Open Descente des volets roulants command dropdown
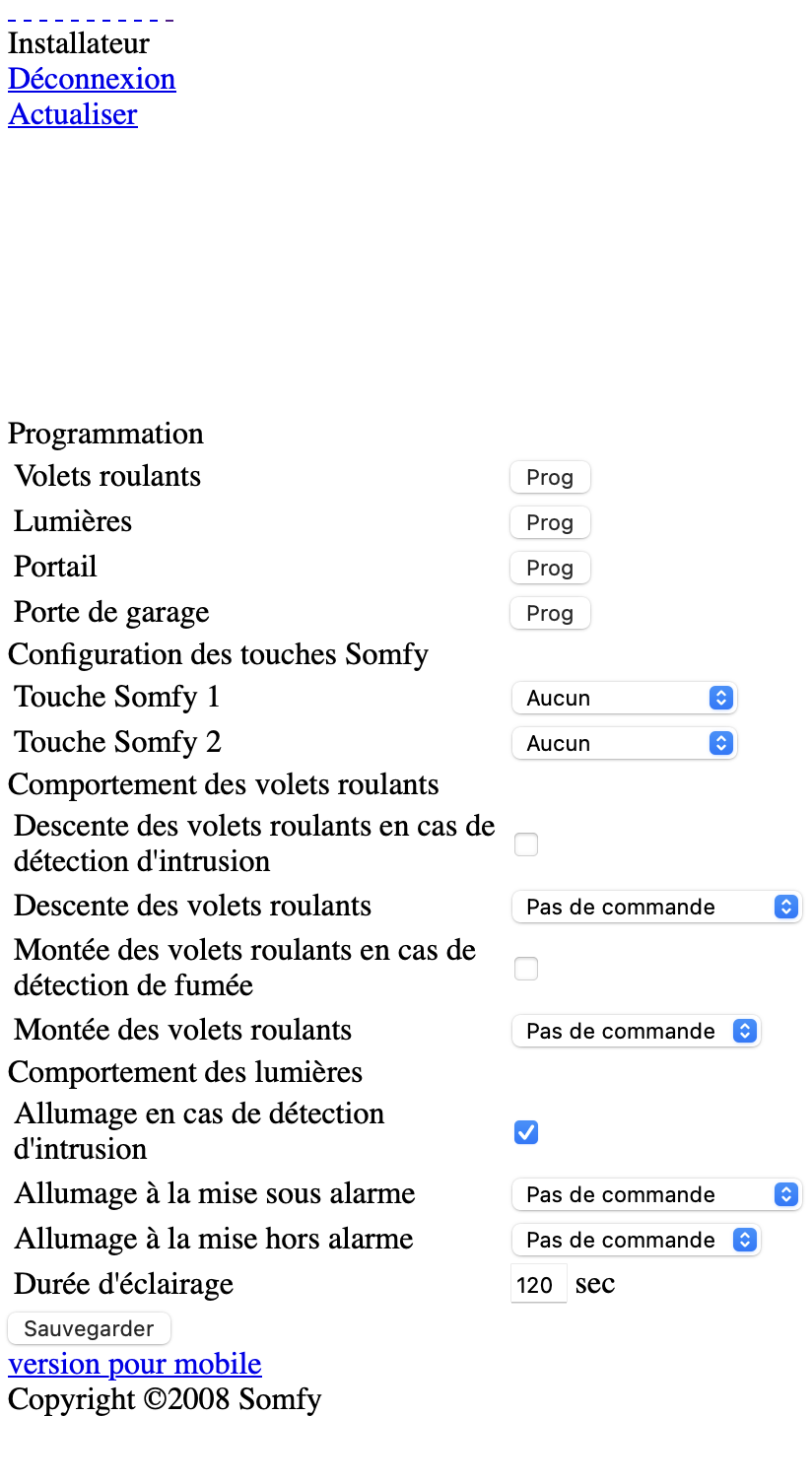The height and width of the screenshot is (1484, 812). [x=656, y=907]
